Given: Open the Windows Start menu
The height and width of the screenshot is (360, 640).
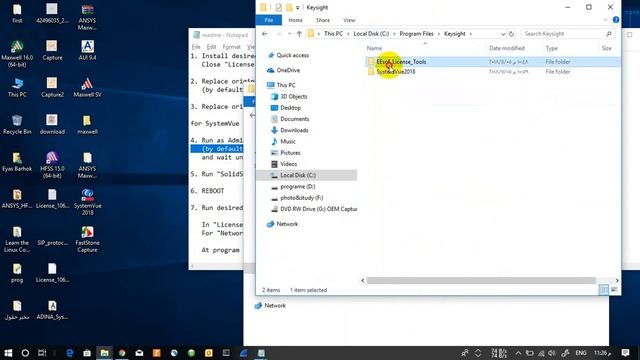Looking at the screenshot, I should click(x=8, y=353).
